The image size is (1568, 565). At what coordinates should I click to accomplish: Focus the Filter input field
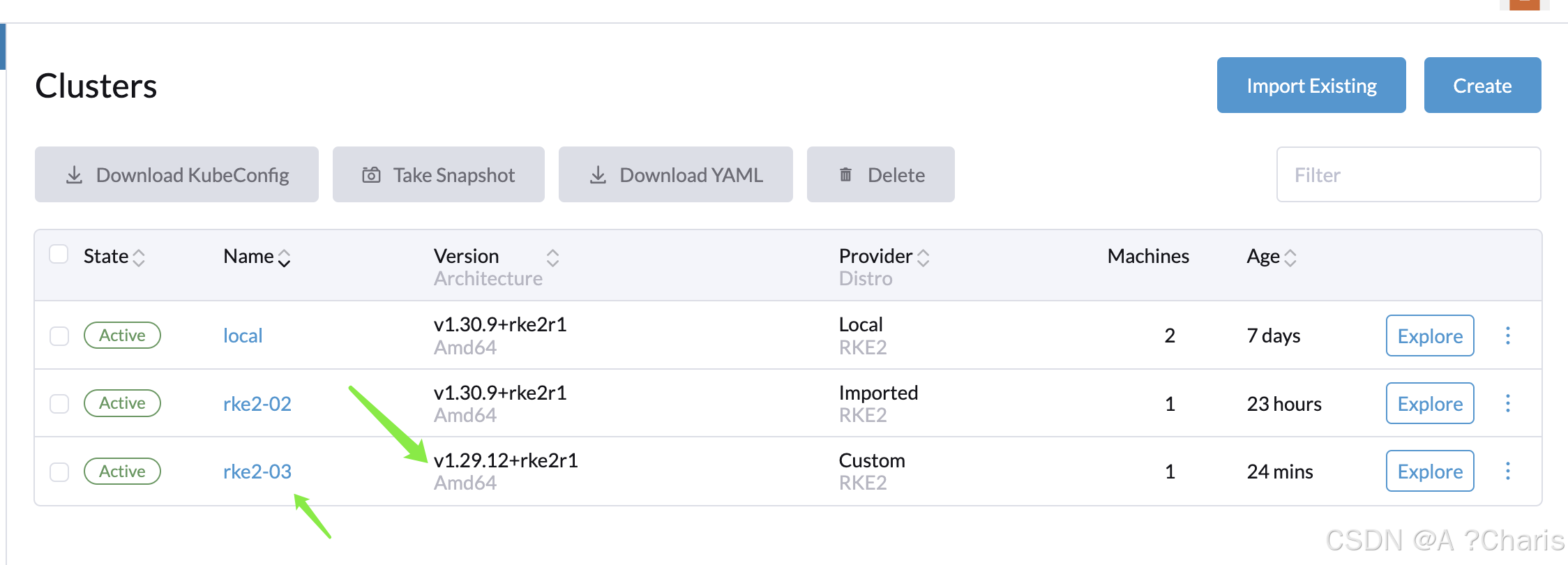(x=1408, y=174)
